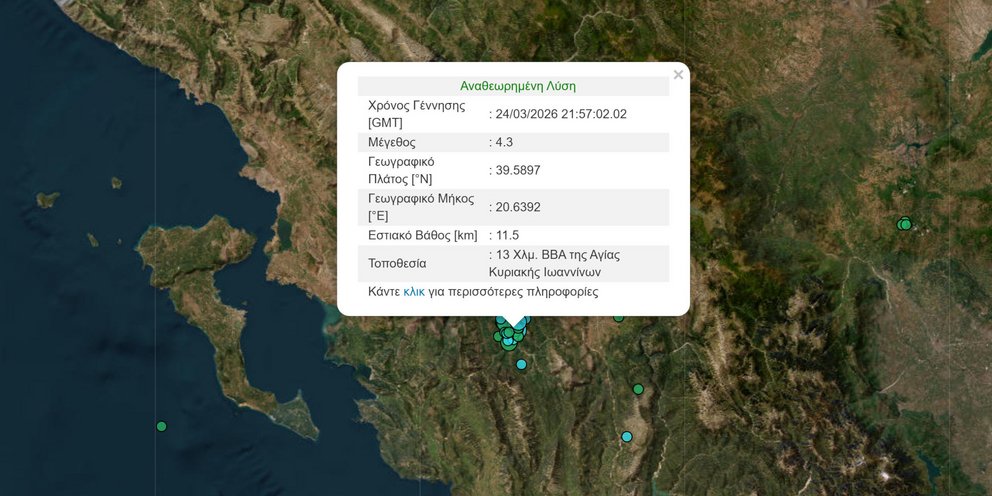Click the green marker southeast of the cluster

click(x=638, y=389)
